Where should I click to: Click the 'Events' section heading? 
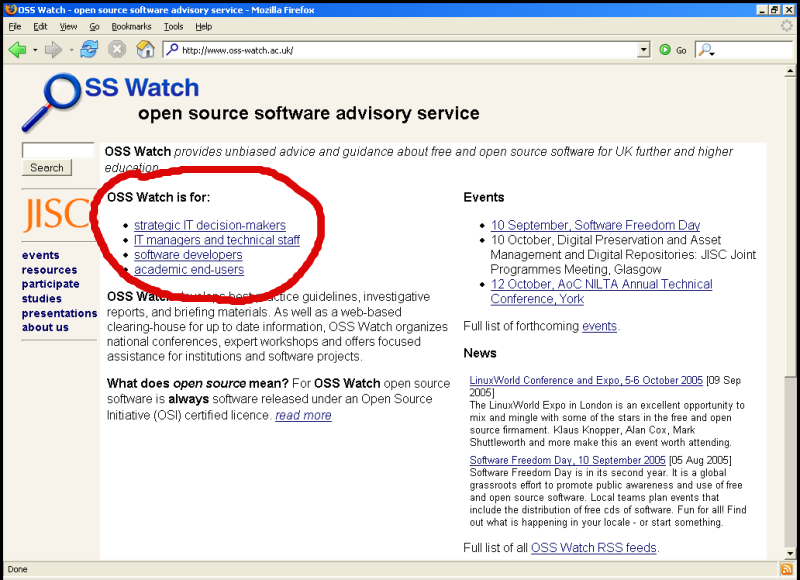(x=484, y=197)
